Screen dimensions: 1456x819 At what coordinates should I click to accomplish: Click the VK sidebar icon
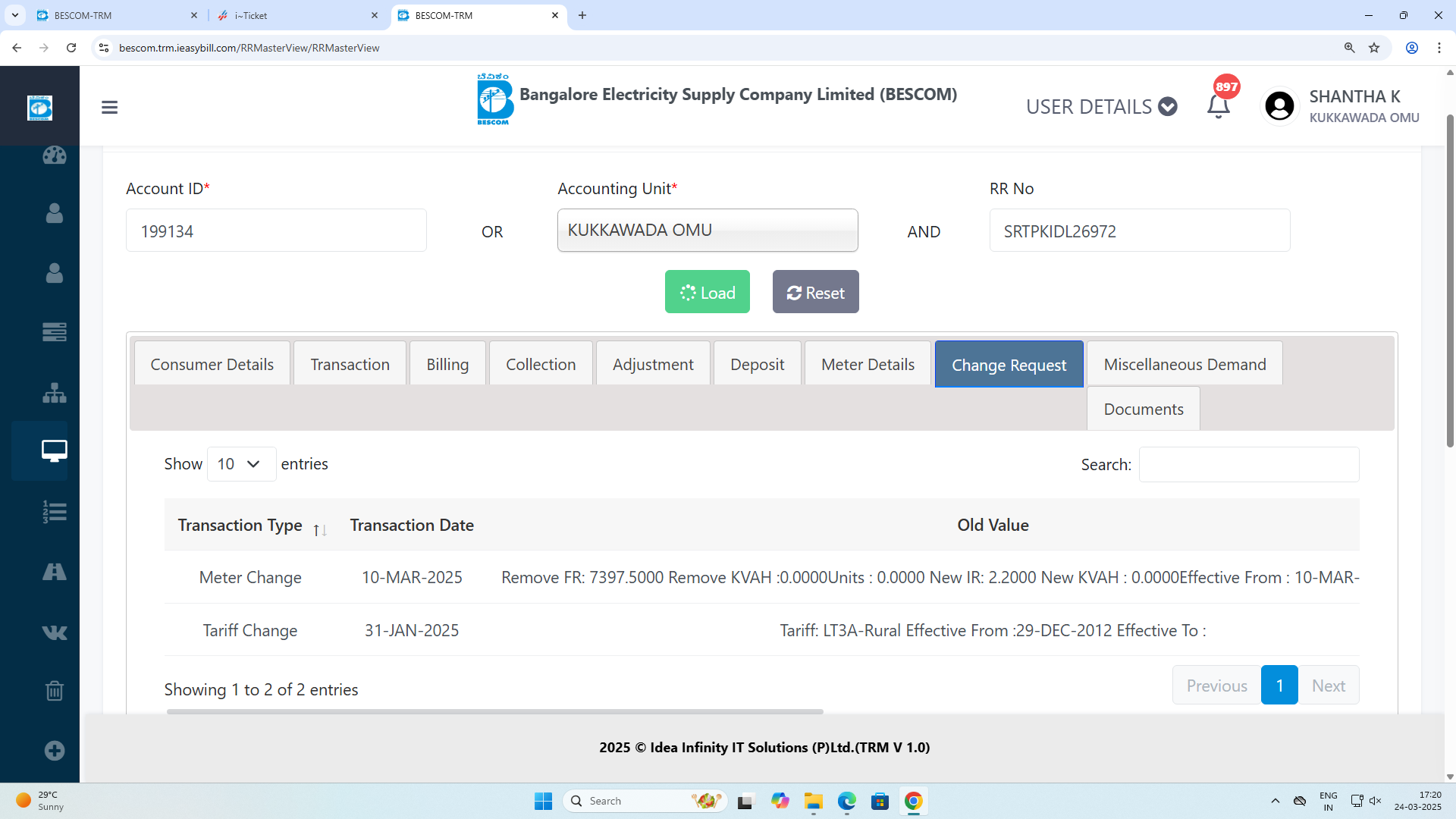pyautogui.click(x=54, y=632)
